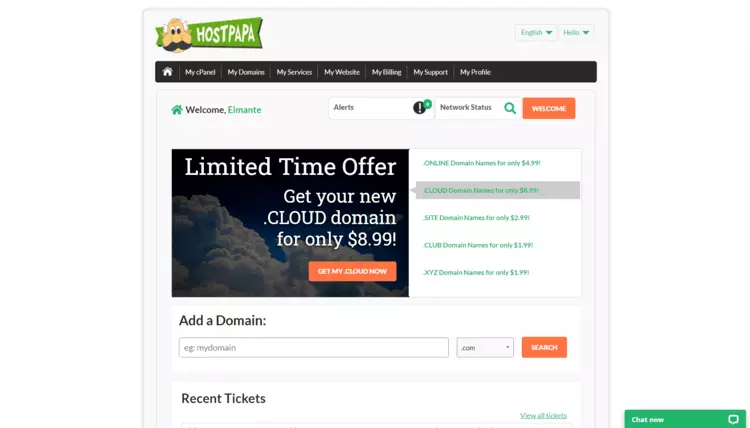750x428 pixels.
Task: Click the home icon in navigation bar
Action: pyautogui.click(x=167, y=72)
